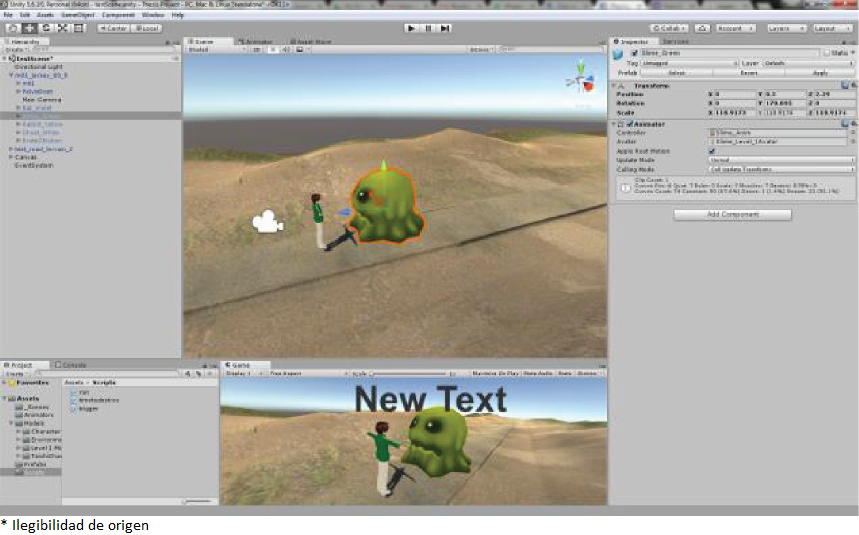Click the Step frame button
859x535 pixels.
[445, 28]
